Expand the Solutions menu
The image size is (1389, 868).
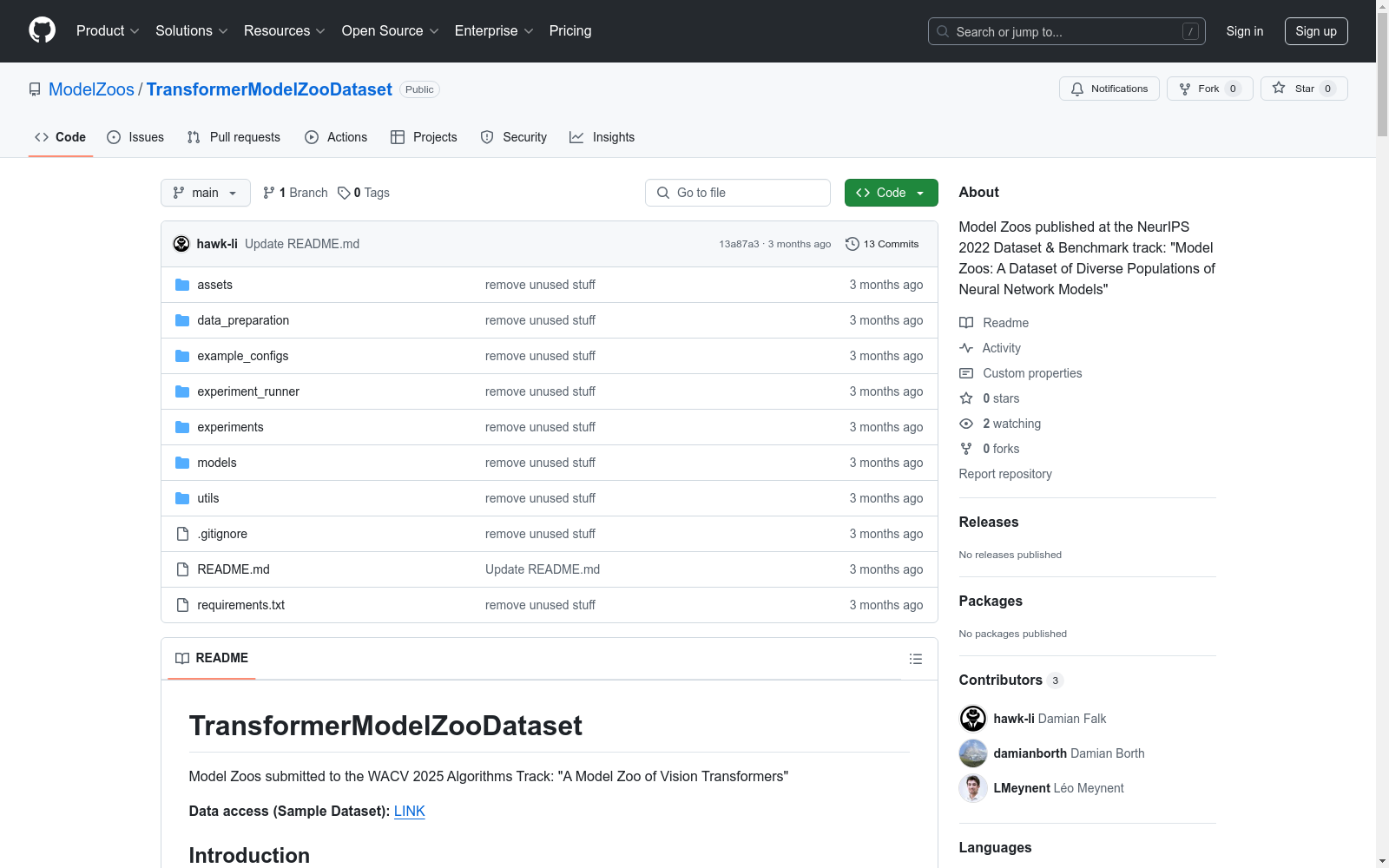click(x=192, y=31)
